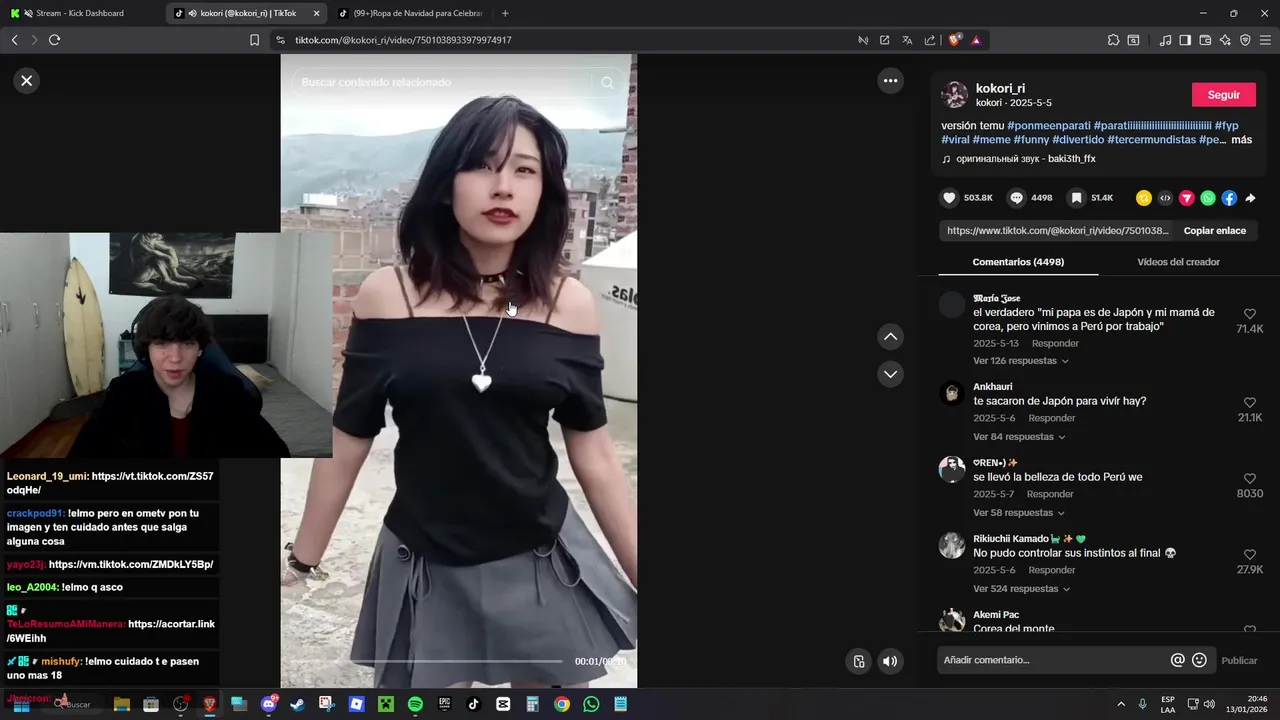Open comments via the 4498 bubble icon
This screenshot has width=1280, height=720.
tap(1017, 198)
